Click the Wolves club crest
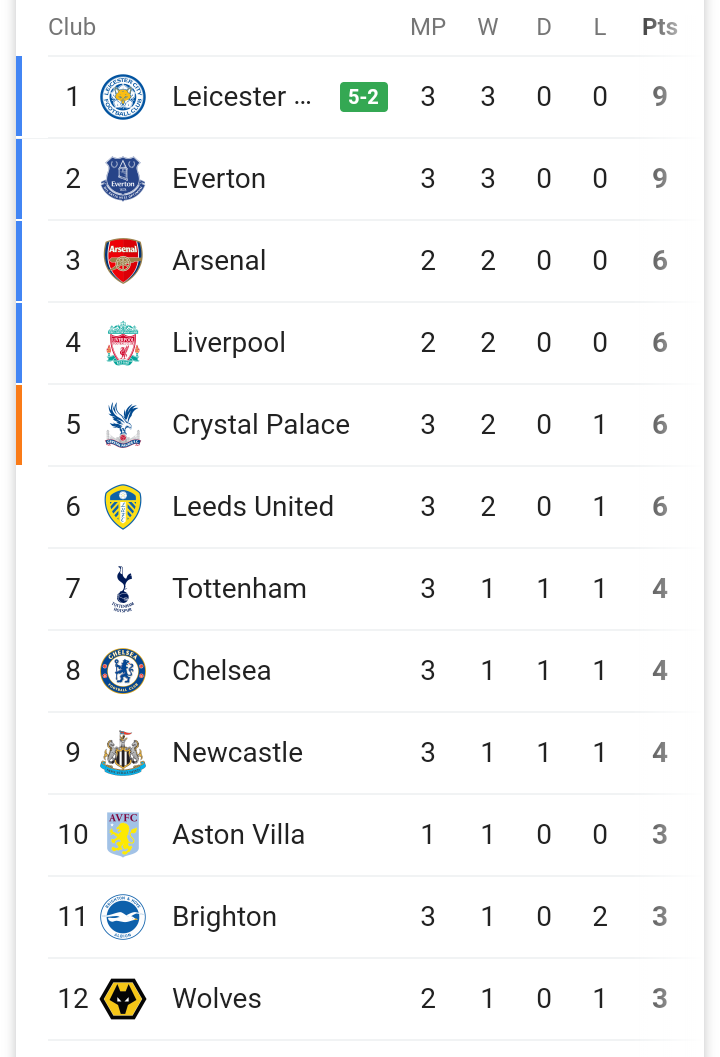Image resolution: width=720 pixels, height=1057 pixels. click(x=123, y=999)
